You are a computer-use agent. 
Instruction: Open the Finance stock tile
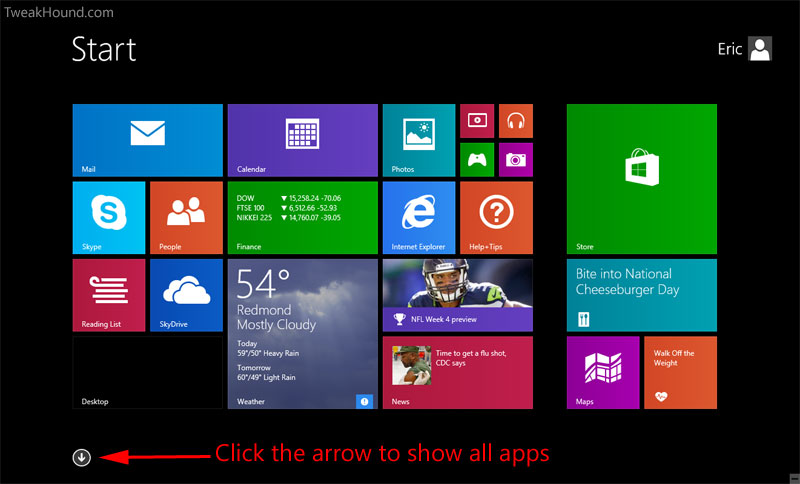(x=303, y=218)
